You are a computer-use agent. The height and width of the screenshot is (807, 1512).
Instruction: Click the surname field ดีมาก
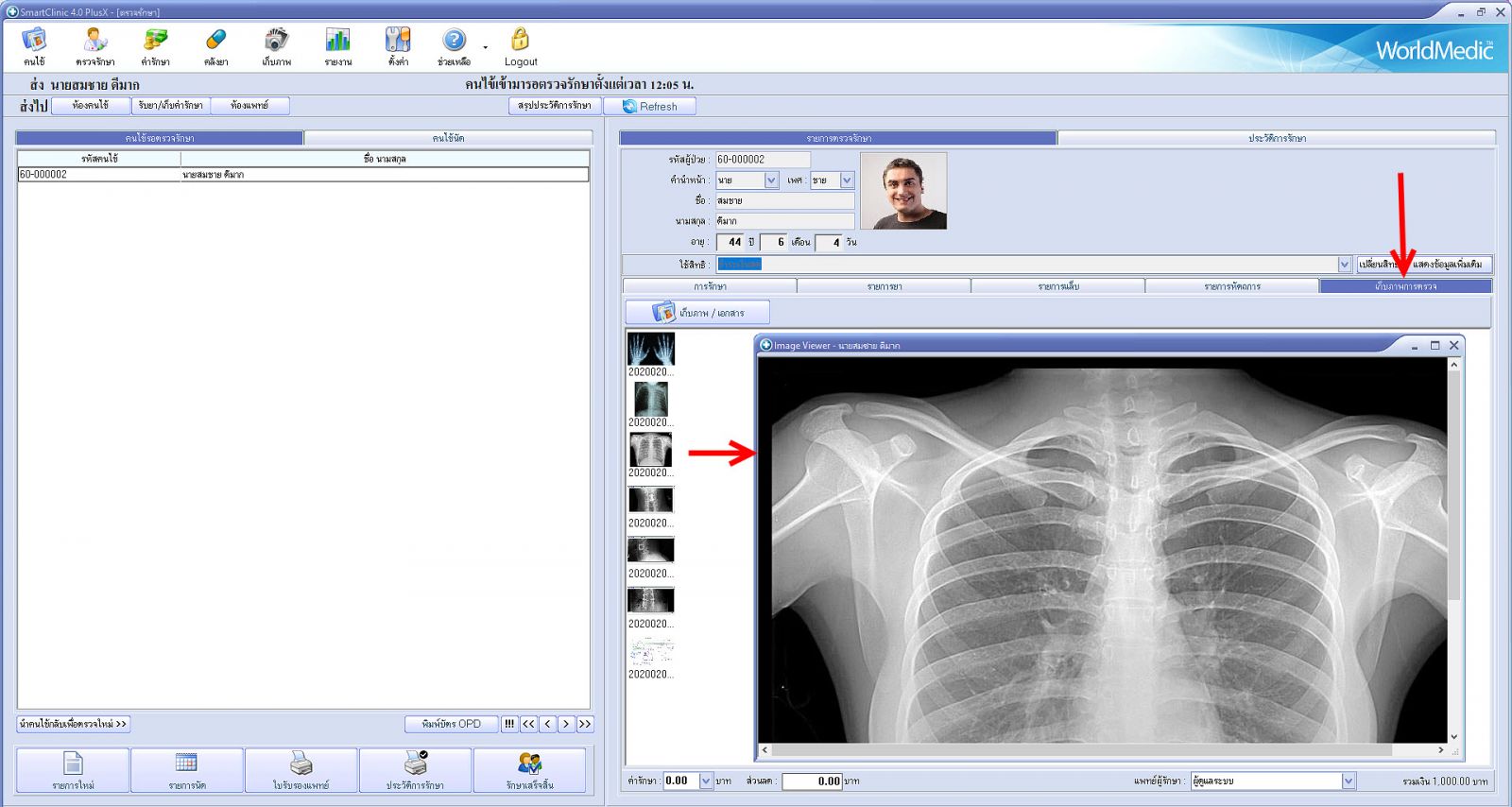[784, 221]
